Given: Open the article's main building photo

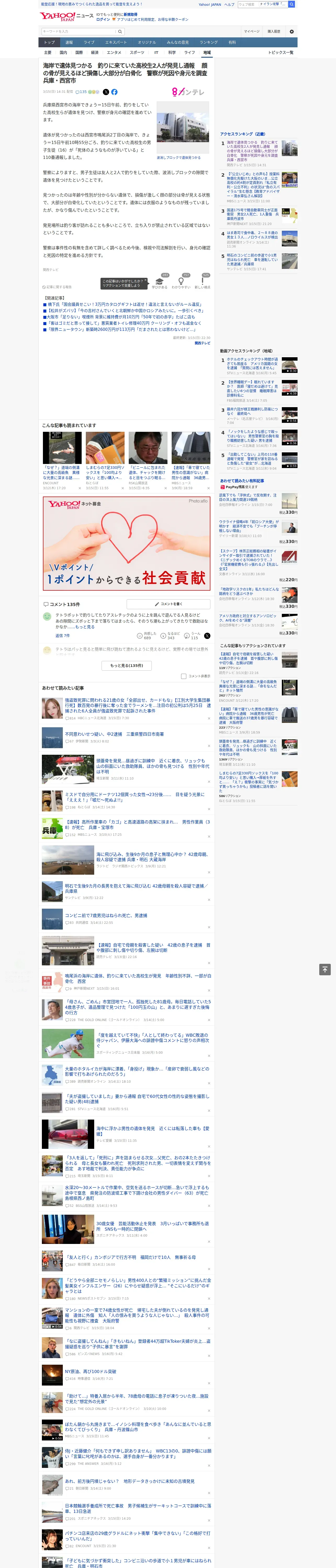Looking at the screenshot, I should [x=183, y=127].
